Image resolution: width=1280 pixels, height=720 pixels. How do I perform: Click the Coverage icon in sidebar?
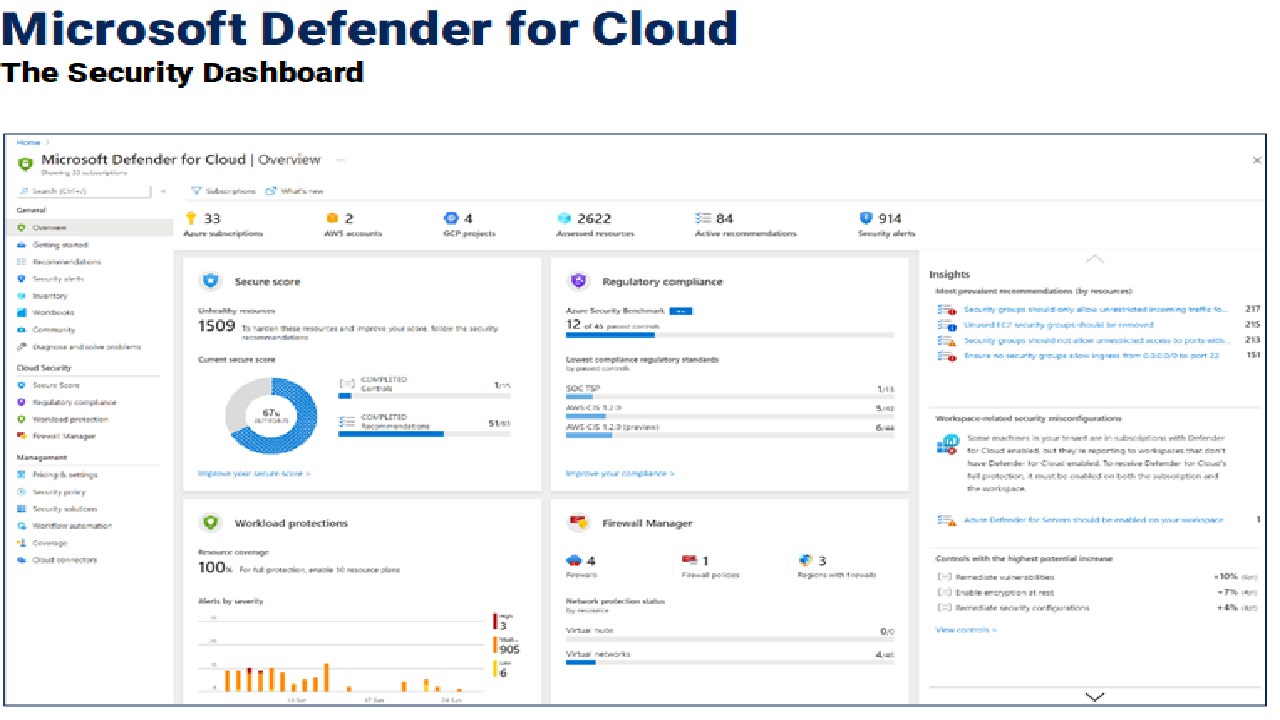click(x=21, y=543)
